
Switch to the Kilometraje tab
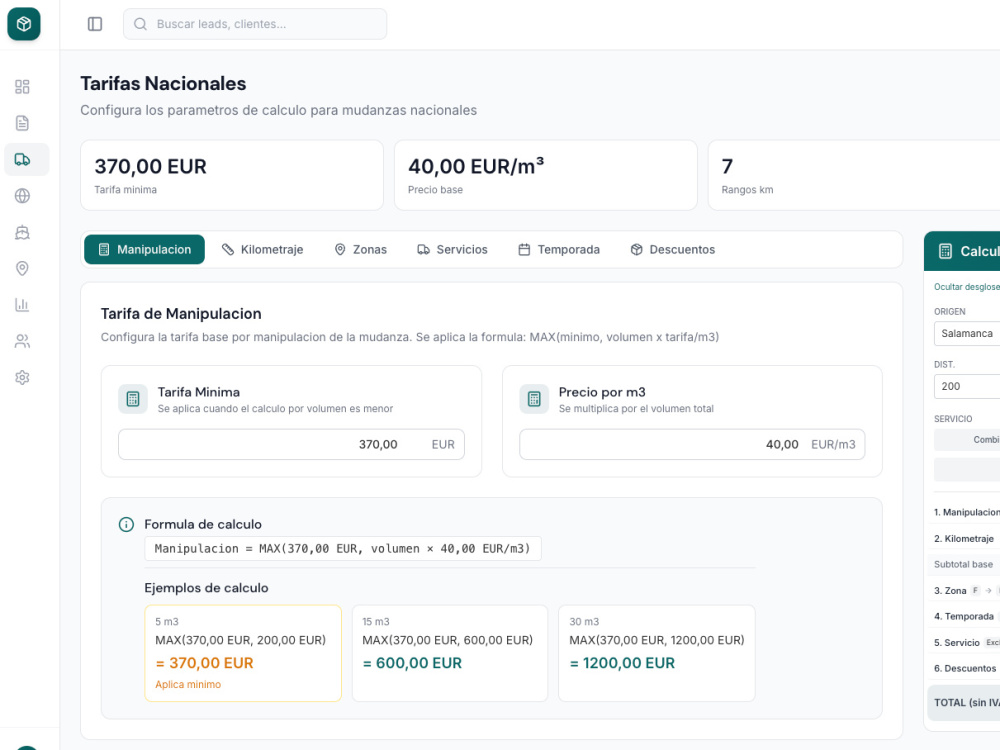point(263,249)
